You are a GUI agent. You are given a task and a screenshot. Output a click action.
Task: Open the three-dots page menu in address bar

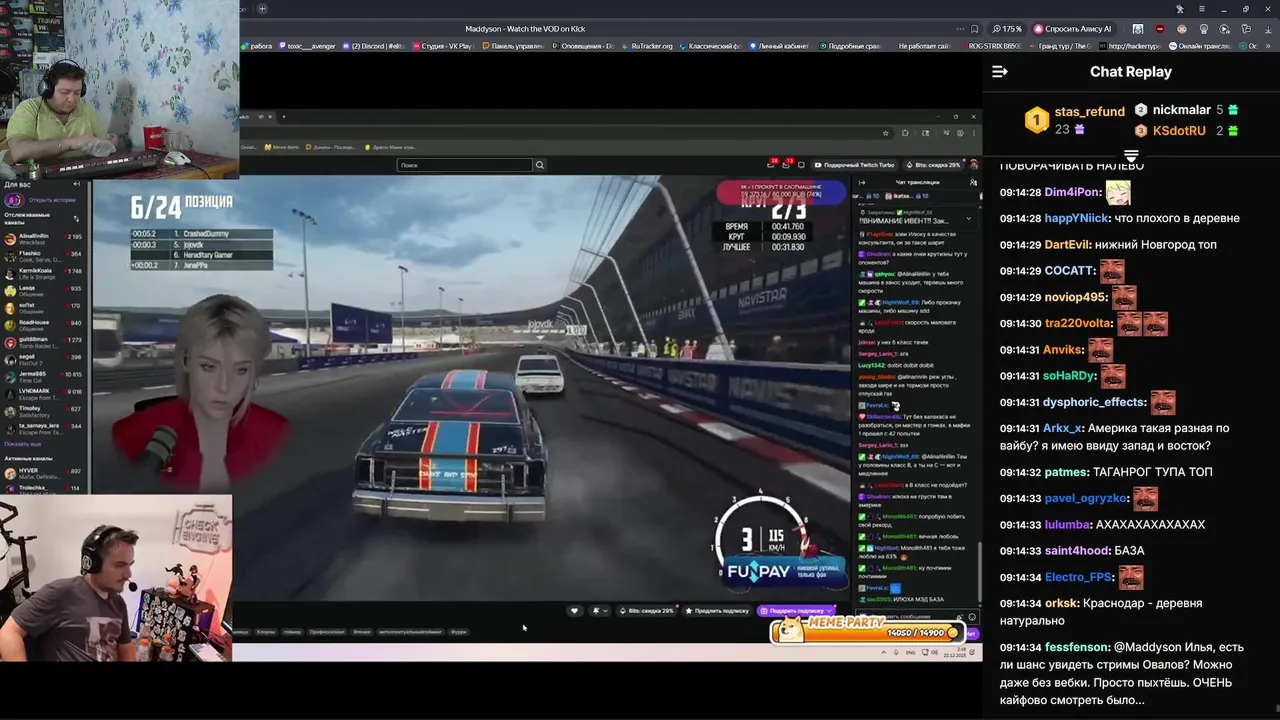(959, 29)
